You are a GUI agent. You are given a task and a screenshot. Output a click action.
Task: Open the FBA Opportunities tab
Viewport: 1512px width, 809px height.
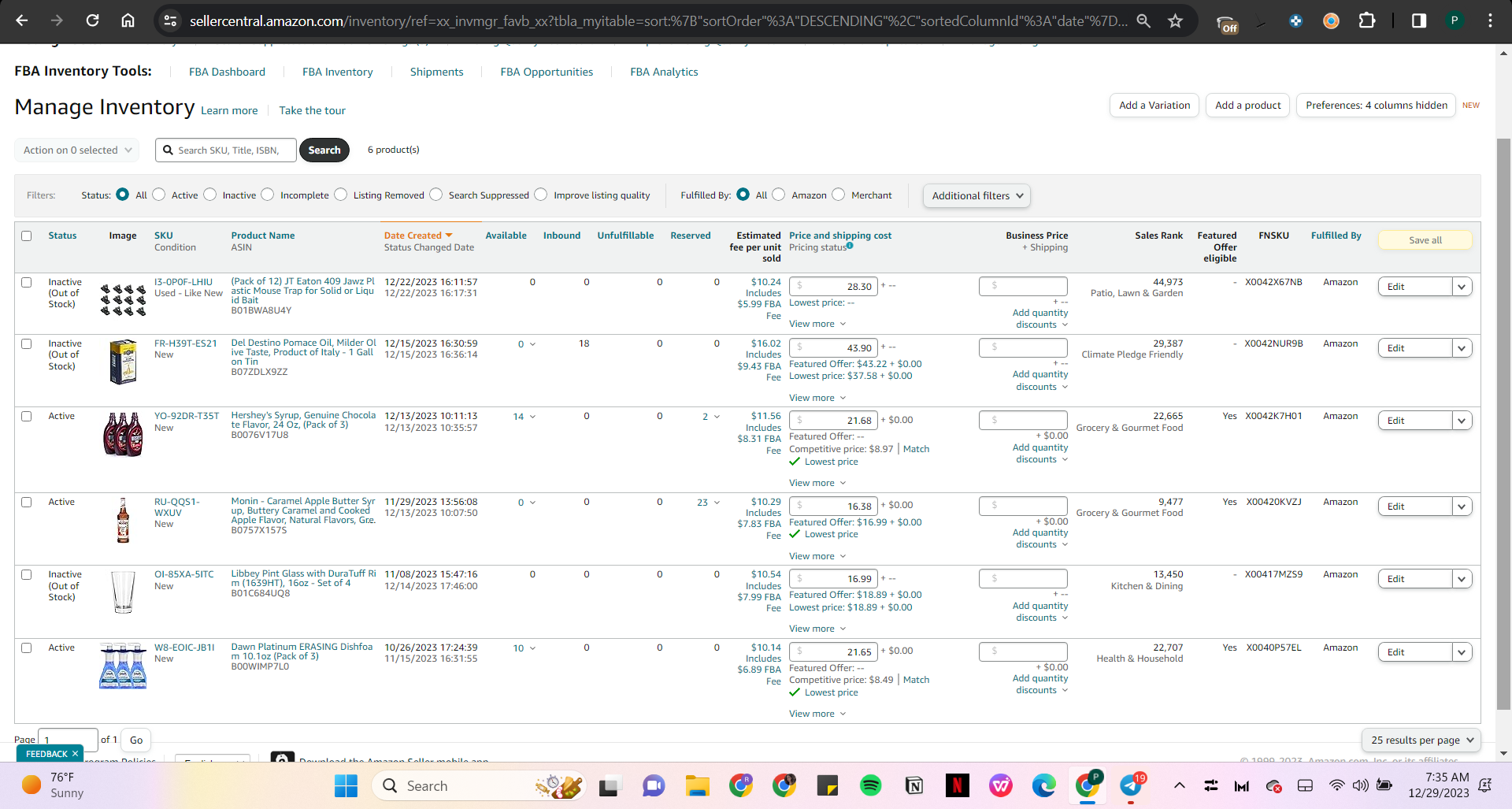coord(547,72)
